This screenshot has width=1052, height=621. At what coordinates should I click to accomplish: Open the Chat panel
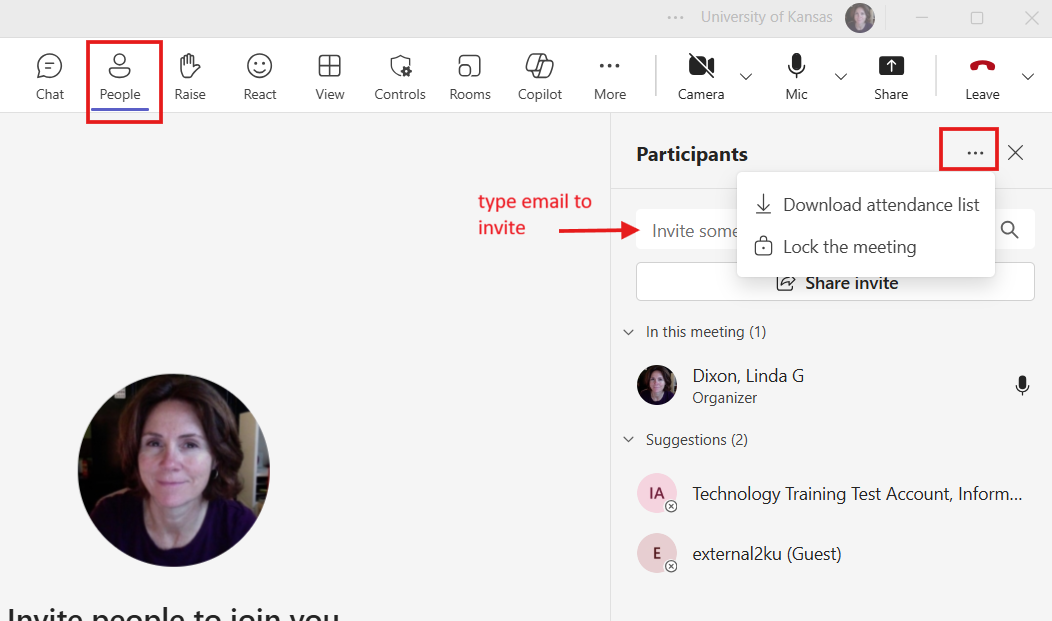(x=49, y=77)
